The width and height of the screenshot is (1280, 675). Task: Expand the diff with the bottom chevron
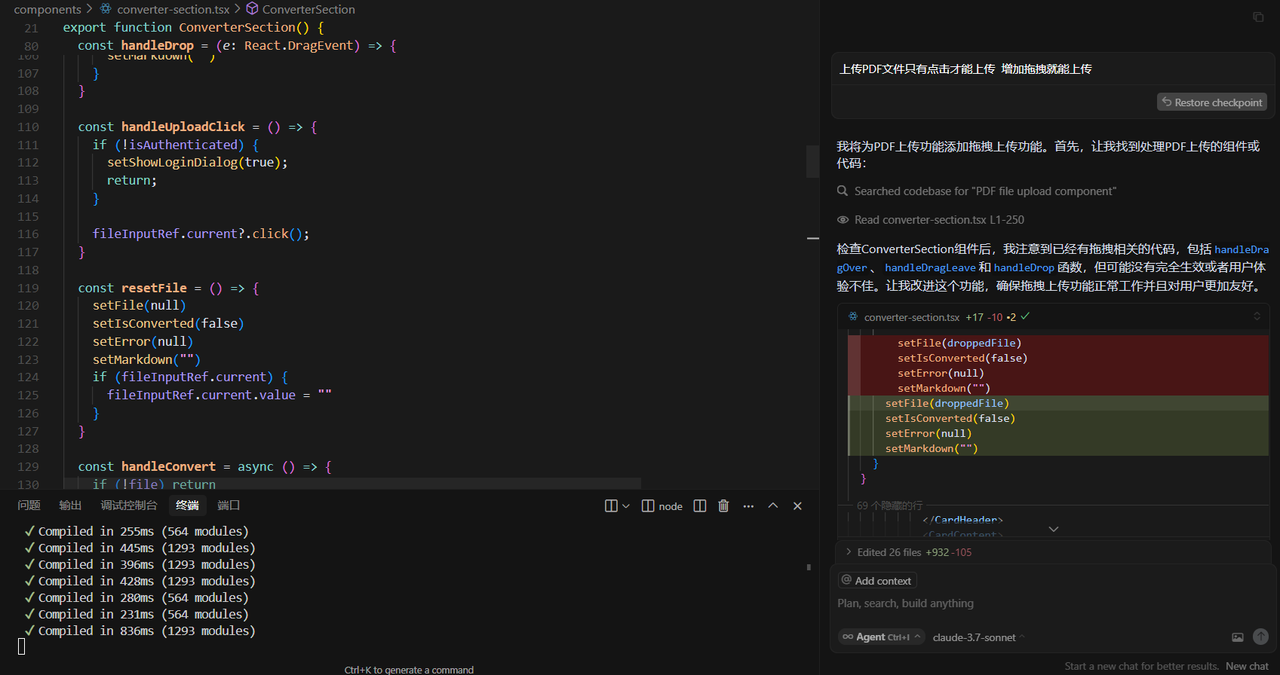(x=1053, y=529)
